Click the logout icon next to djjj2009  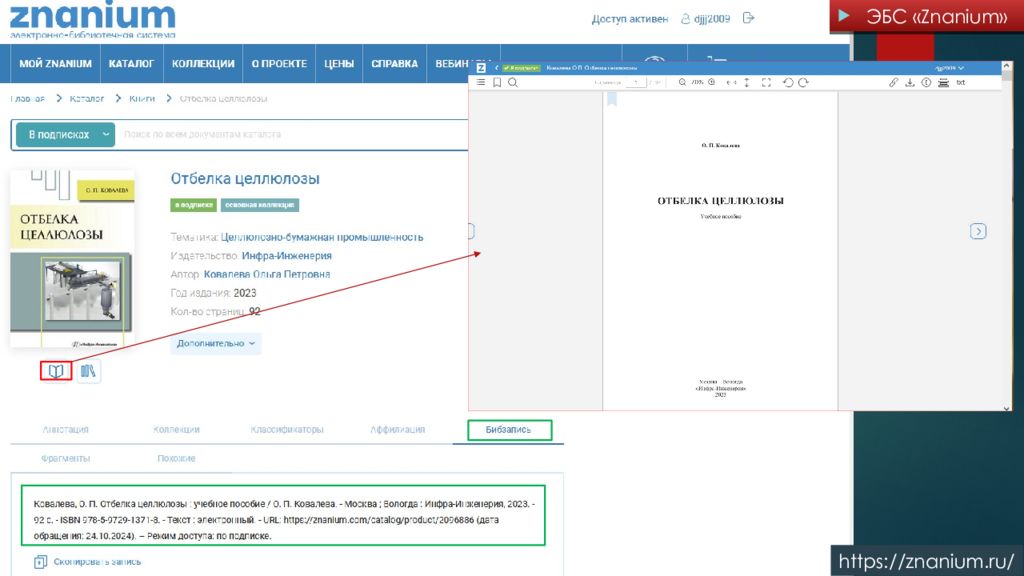[748, 18]
